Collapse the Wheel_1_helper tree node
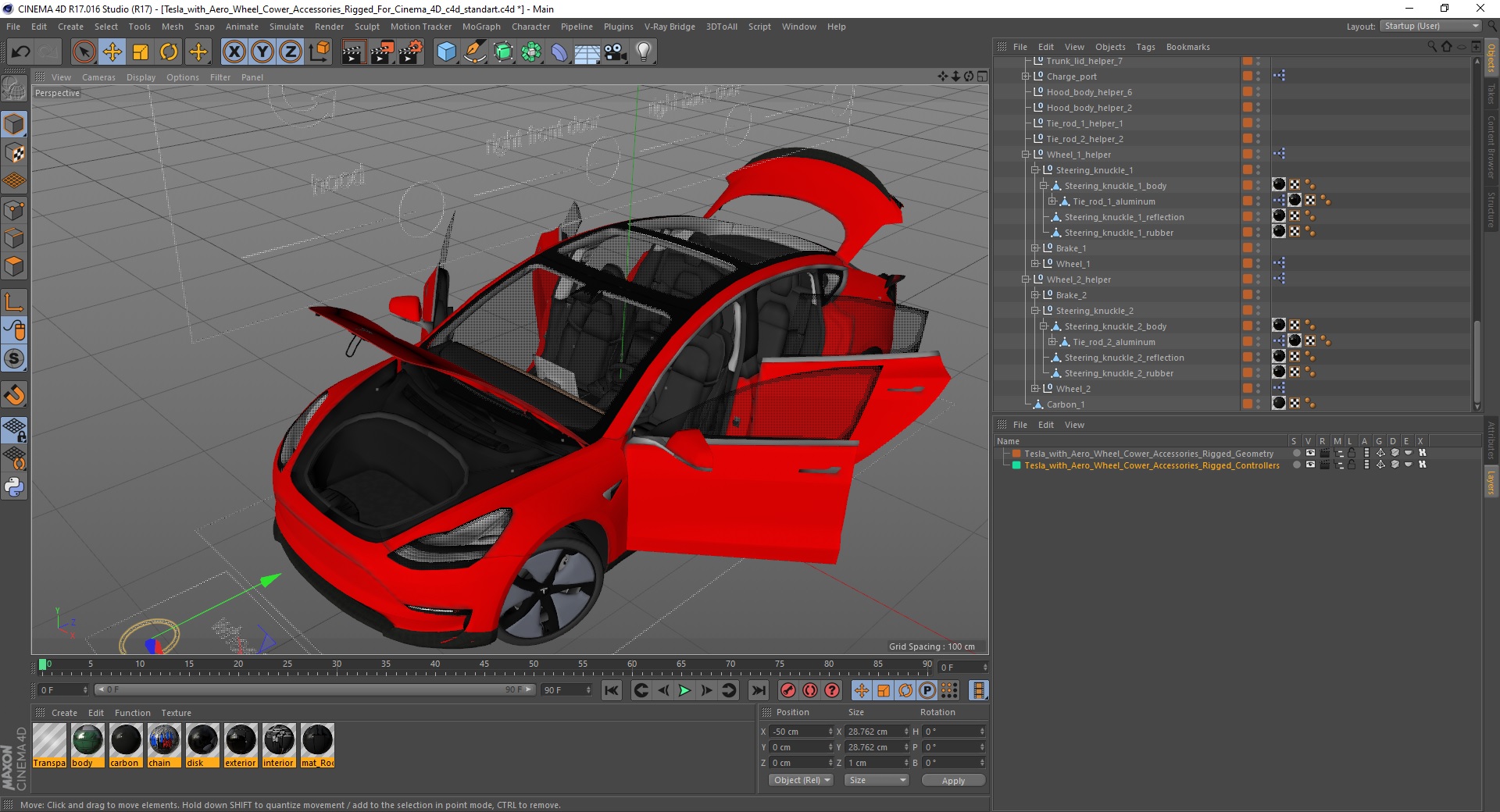 (x=1026, y=155)
